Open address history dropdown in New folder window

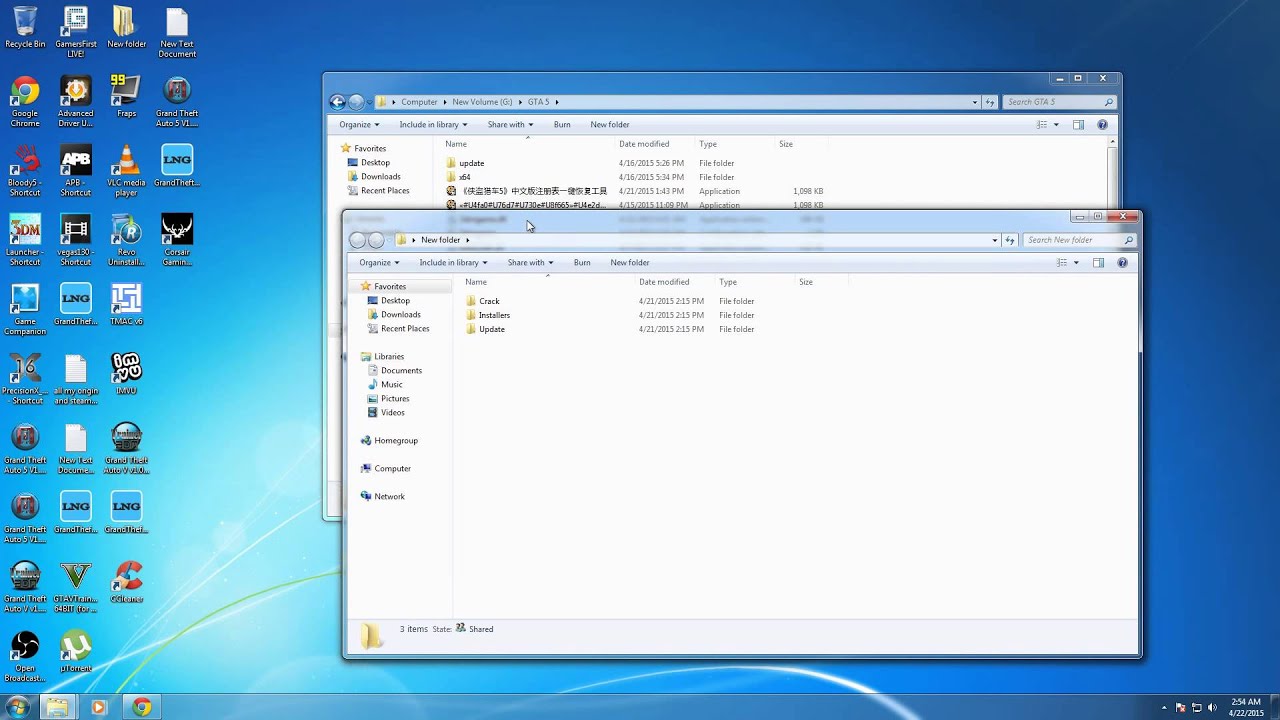pyautogui.click(x=994, y=240)
